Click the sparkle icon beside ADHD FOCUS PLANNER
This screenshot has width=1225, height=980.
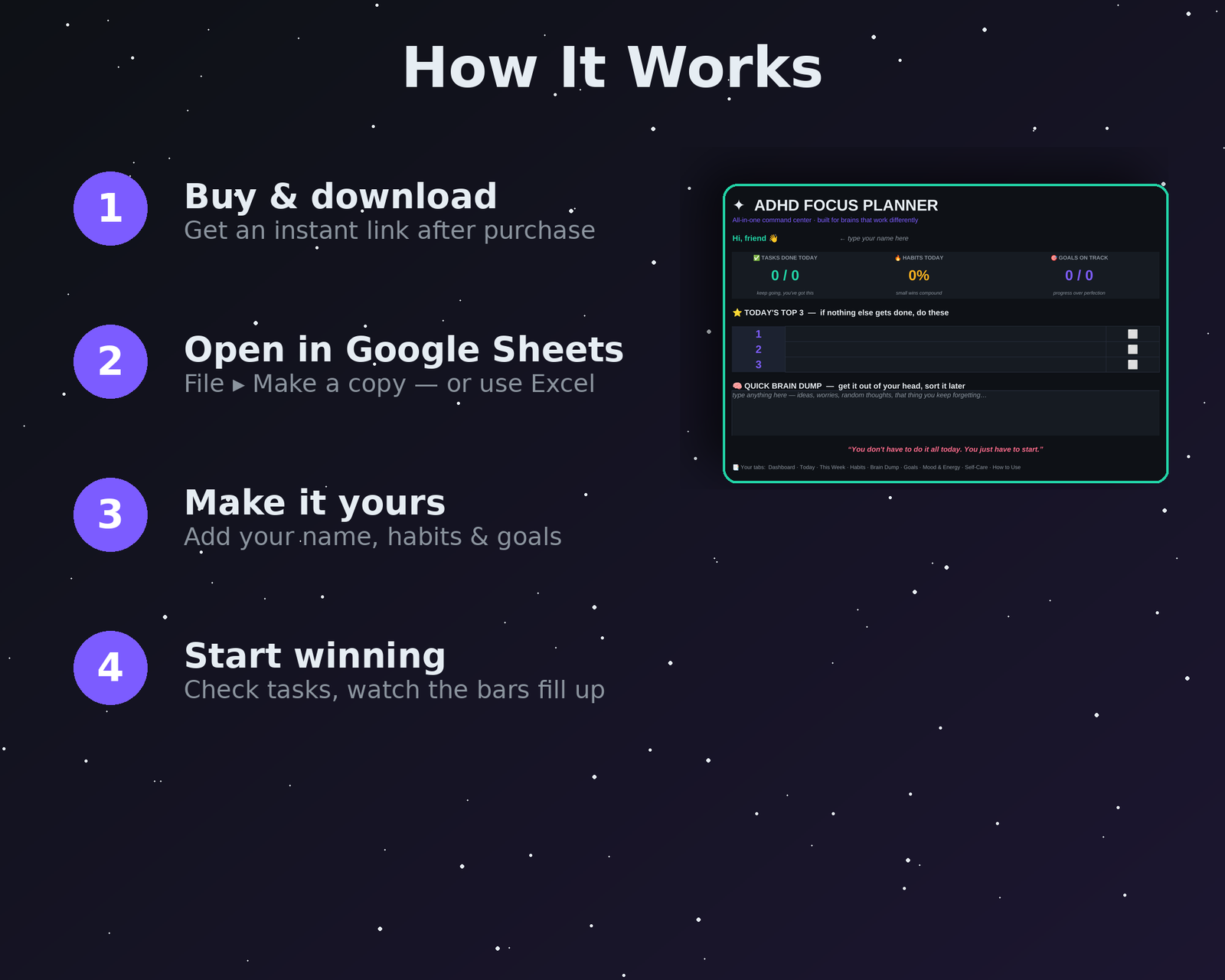click(739, 205)
